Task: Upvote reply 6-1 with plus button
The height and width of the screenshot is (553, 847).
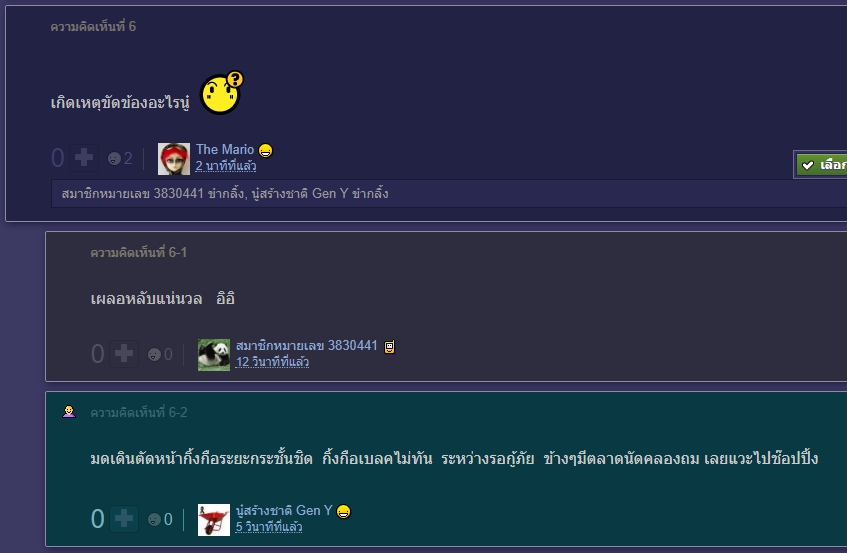Action: pos(124,354)
